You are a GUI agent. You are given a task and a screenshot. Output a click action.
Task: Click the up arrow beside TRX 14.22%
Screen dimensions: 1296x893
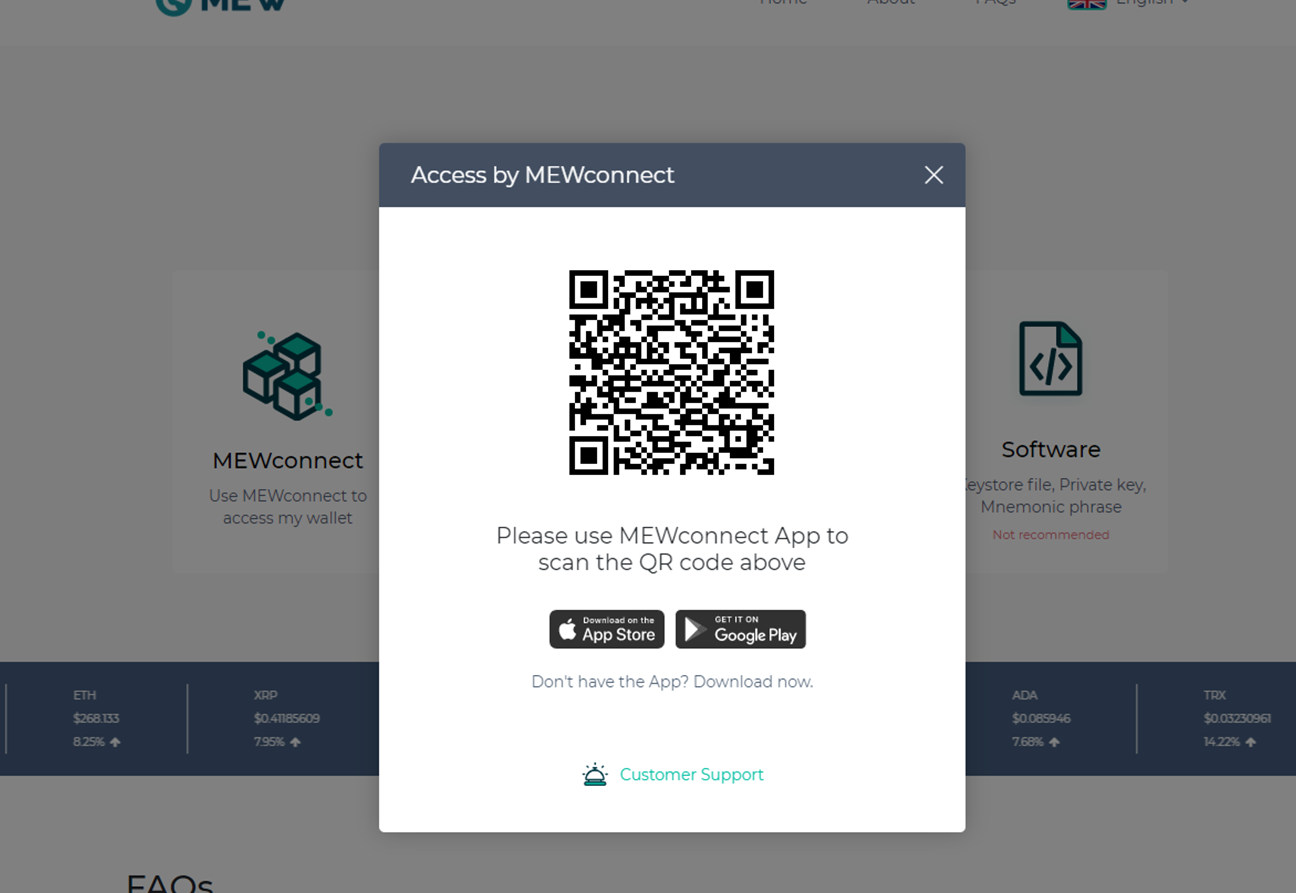coord(1251,742)
